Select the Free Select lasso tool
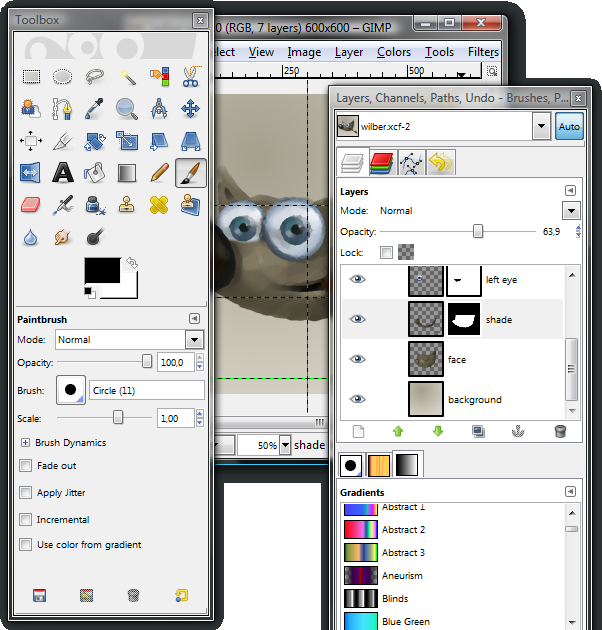 (94, 76)
